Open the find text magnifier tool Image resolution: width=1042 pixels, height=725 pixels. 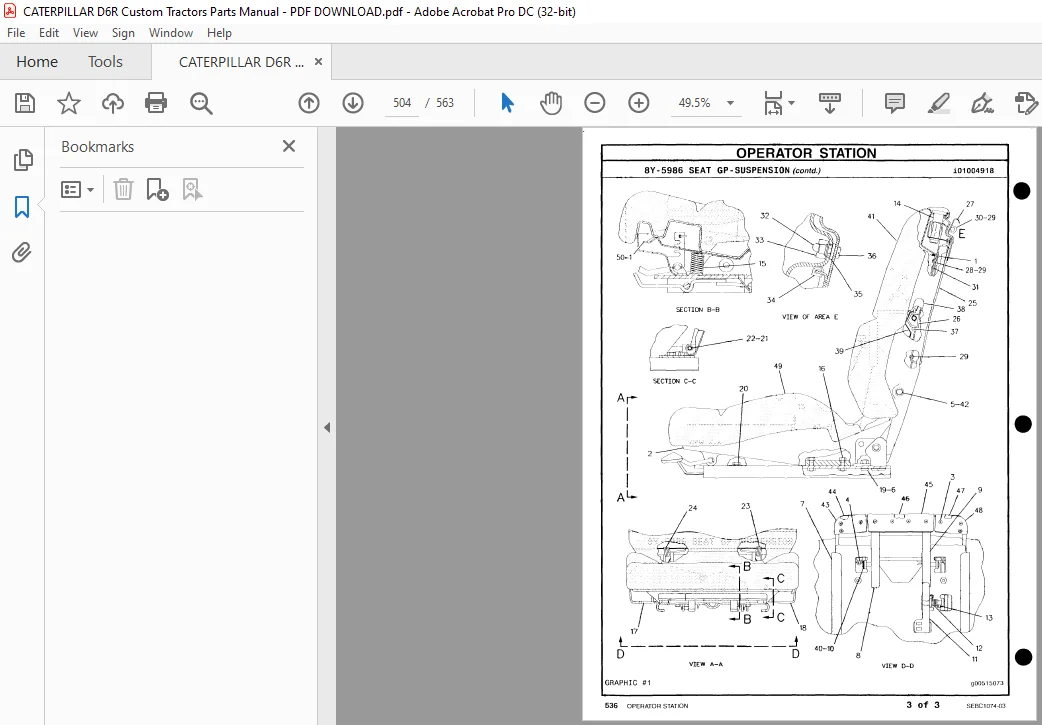pyautogui.click(x=201, y=103)
